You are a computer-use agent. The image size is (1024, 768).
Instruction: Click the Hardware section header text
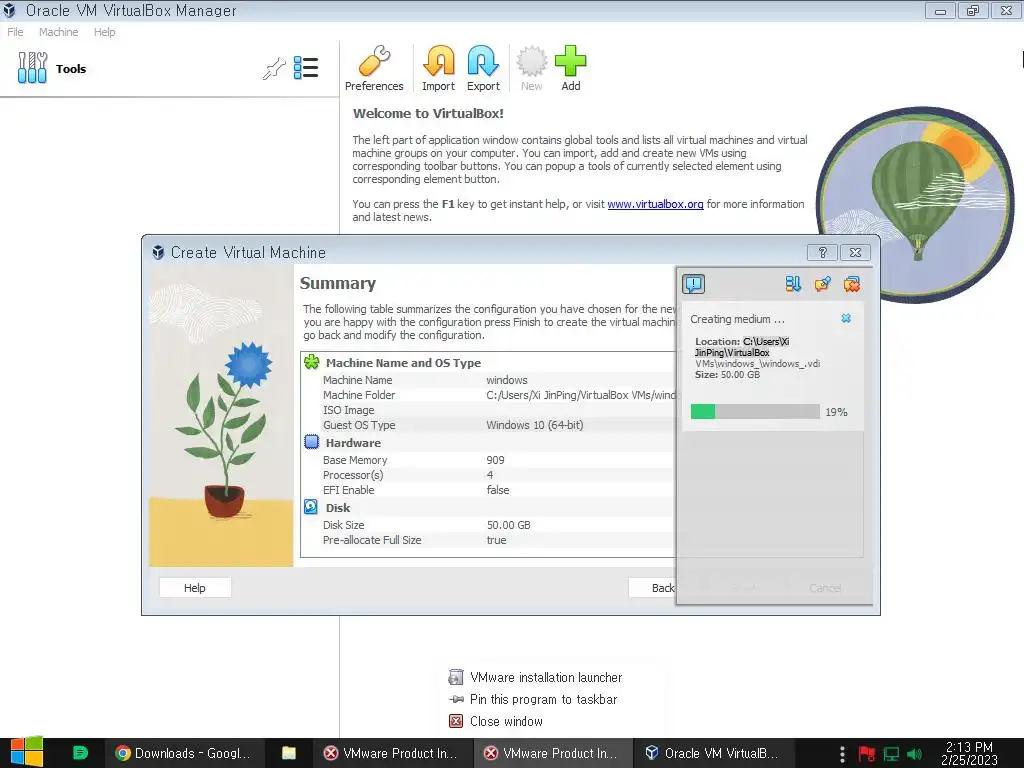point(353,442)
